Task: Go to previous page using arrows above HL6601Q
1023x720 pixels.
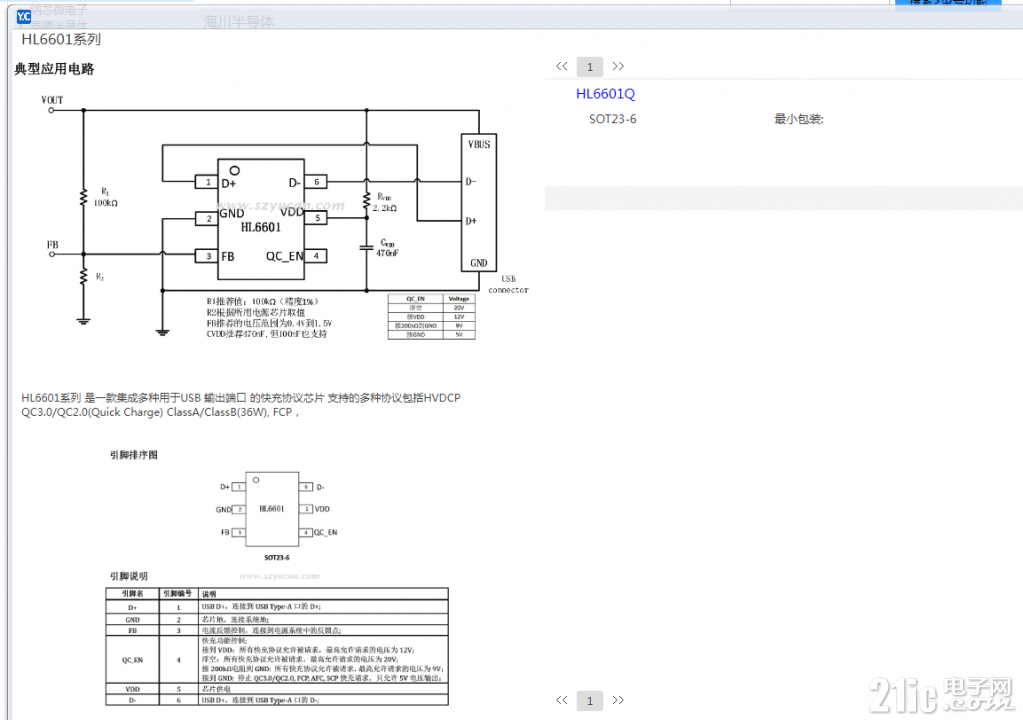Action: (x=562, y=66)
